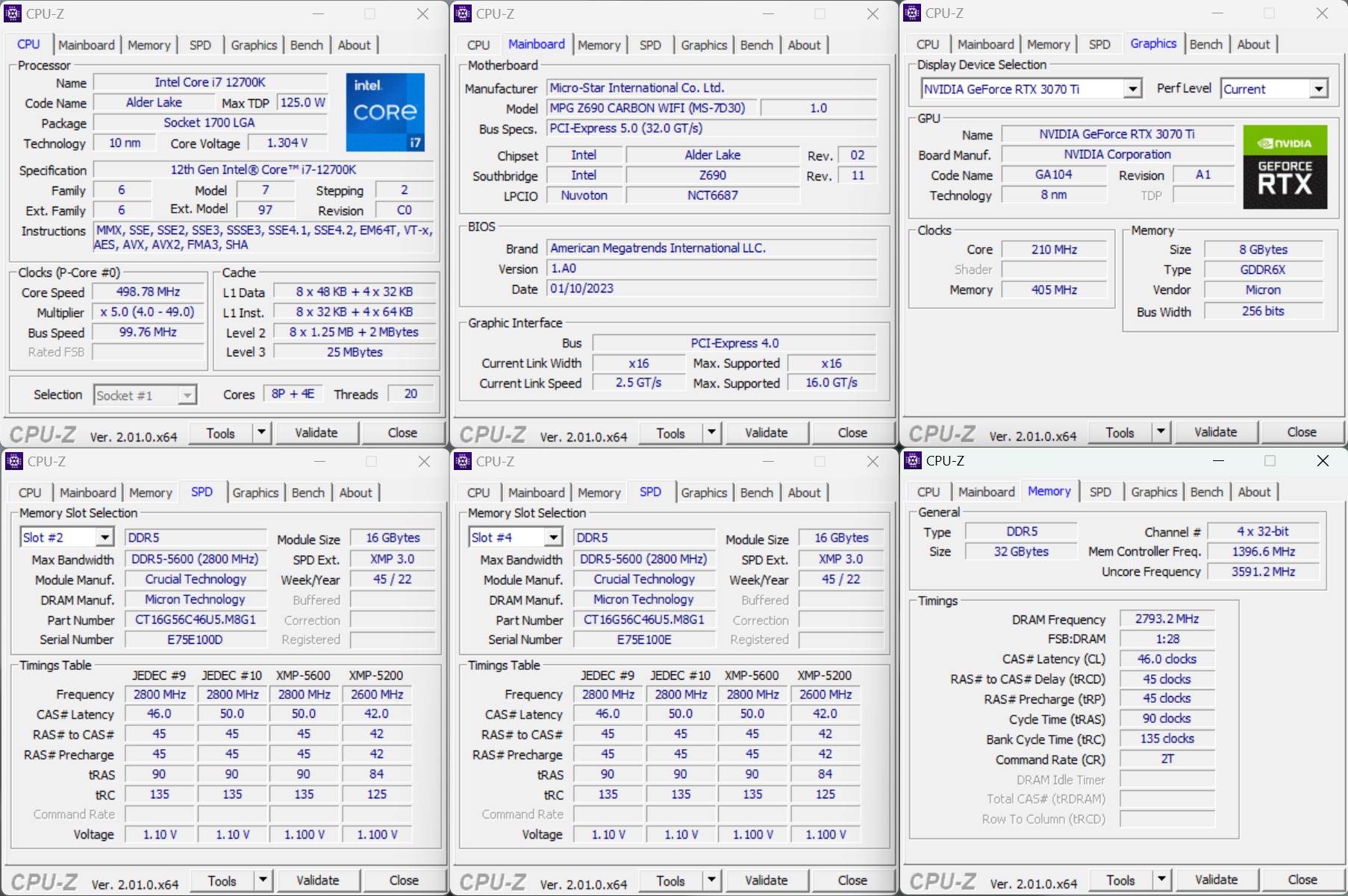The height and width of the screenshot is (896, 1348).
Task: Click the CPU-Z app icon in Slot #2 SPD window
Action: point(14,461)
